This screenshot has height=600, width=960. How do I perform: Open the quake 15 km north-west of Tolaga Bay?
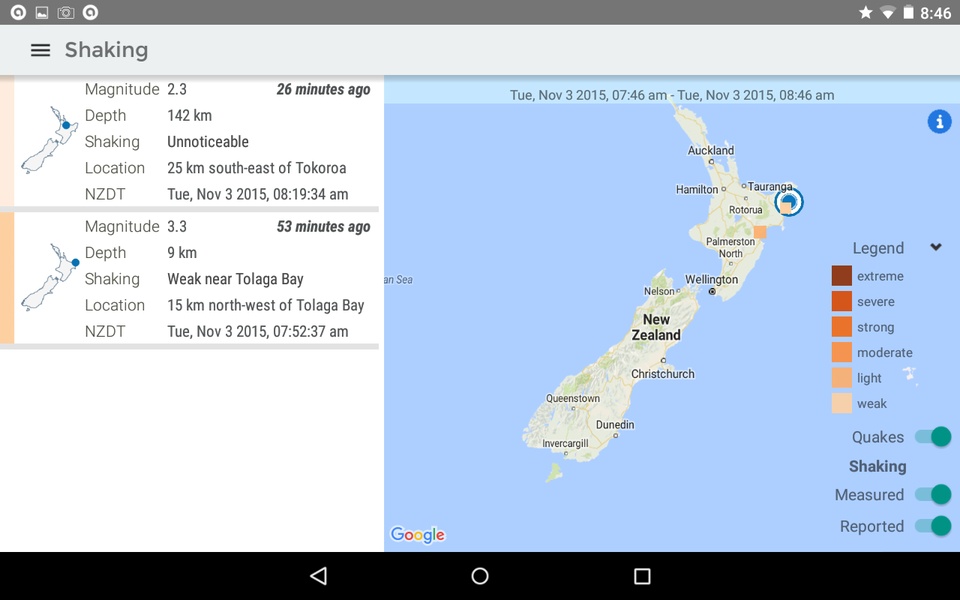tap(189, 279)
